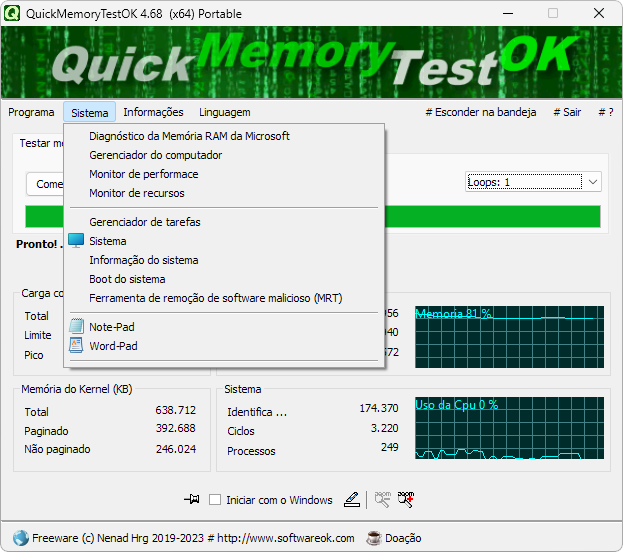Click the partially hidden Começar button
The height and width of the screenshot is (552, 623).
click(45, 184)
